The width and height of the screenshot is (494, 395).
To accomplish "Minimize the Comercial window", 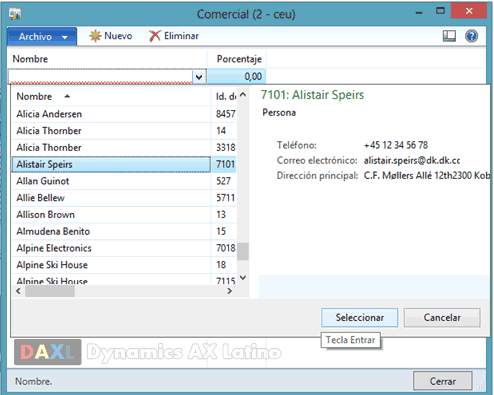I will tap(419, 13).
